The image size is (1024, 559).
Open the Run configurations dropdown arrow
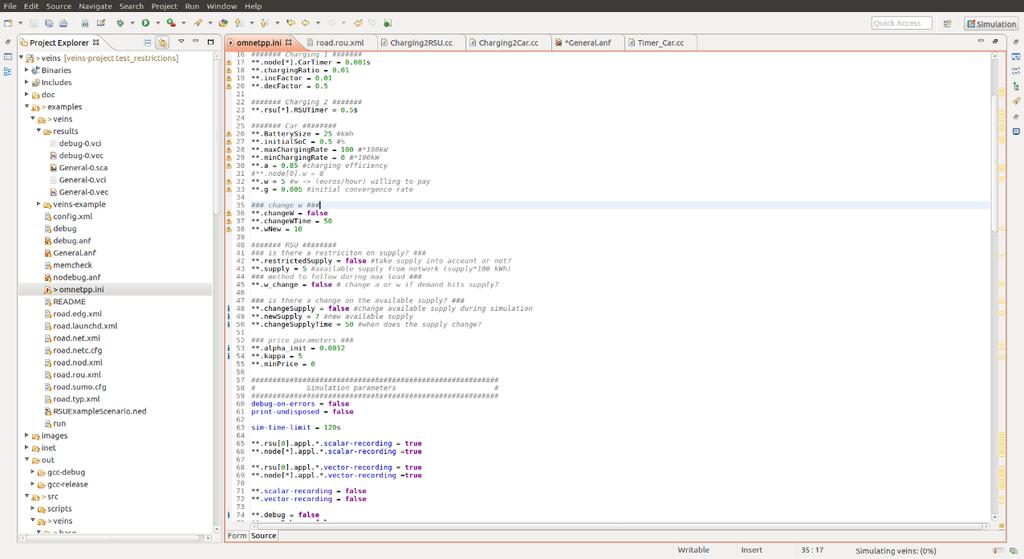[157, 23]
